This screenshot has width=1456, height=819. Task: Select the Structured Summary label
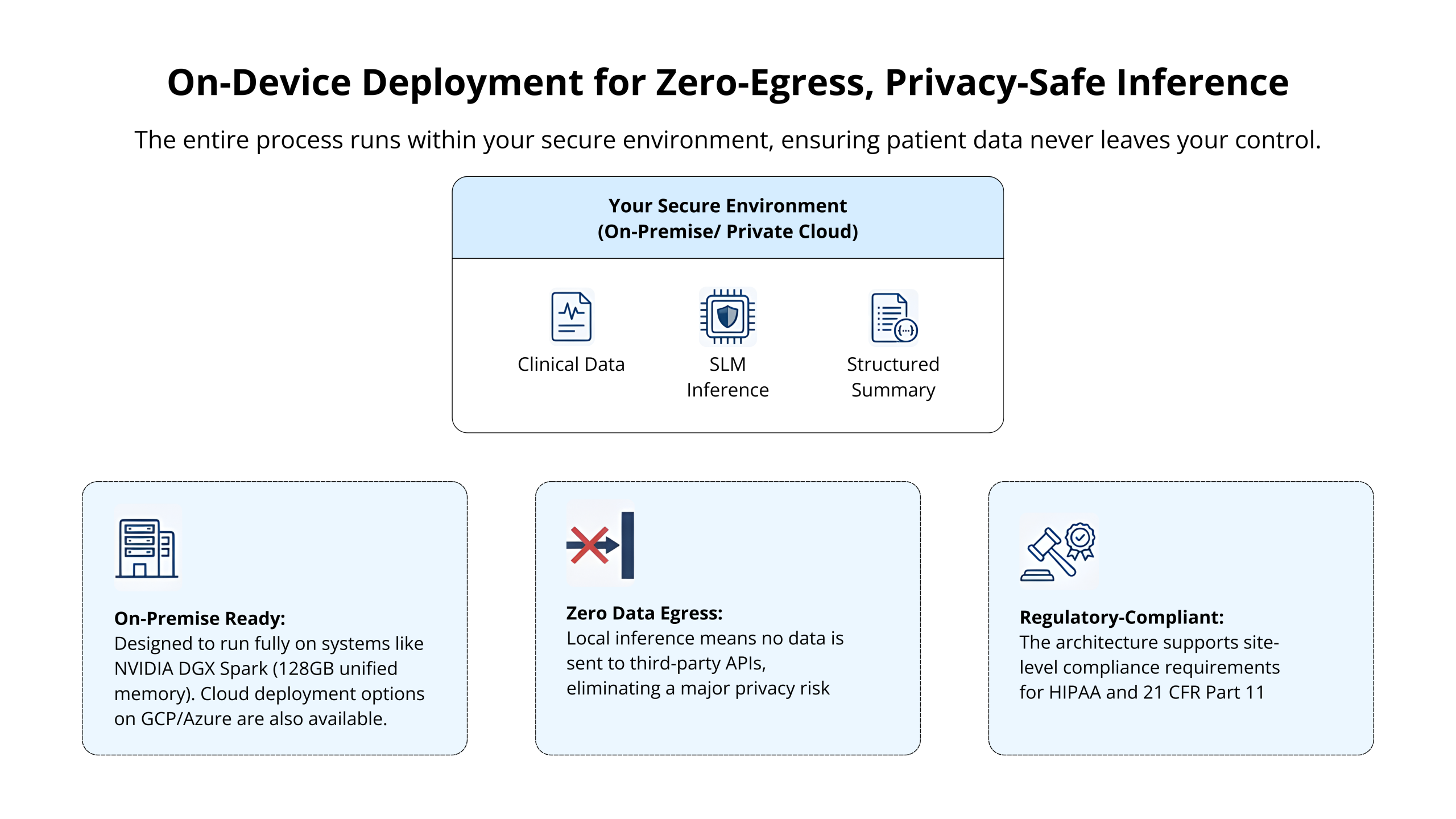point(892,377)
